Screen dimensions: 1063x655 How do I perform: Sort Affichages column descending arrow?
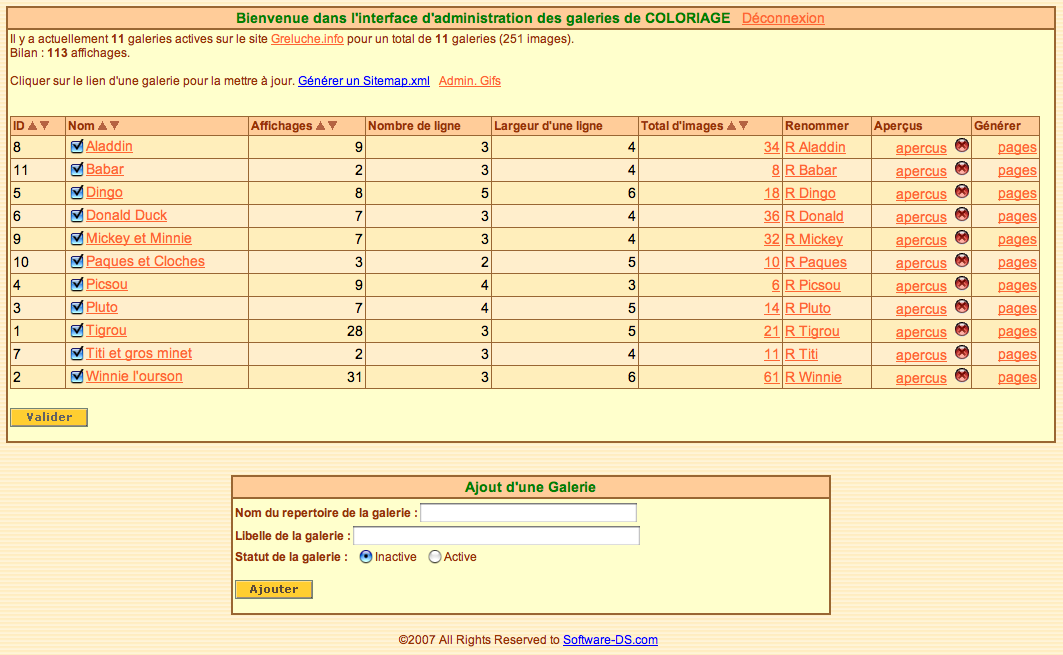click(x=333, y=125)
